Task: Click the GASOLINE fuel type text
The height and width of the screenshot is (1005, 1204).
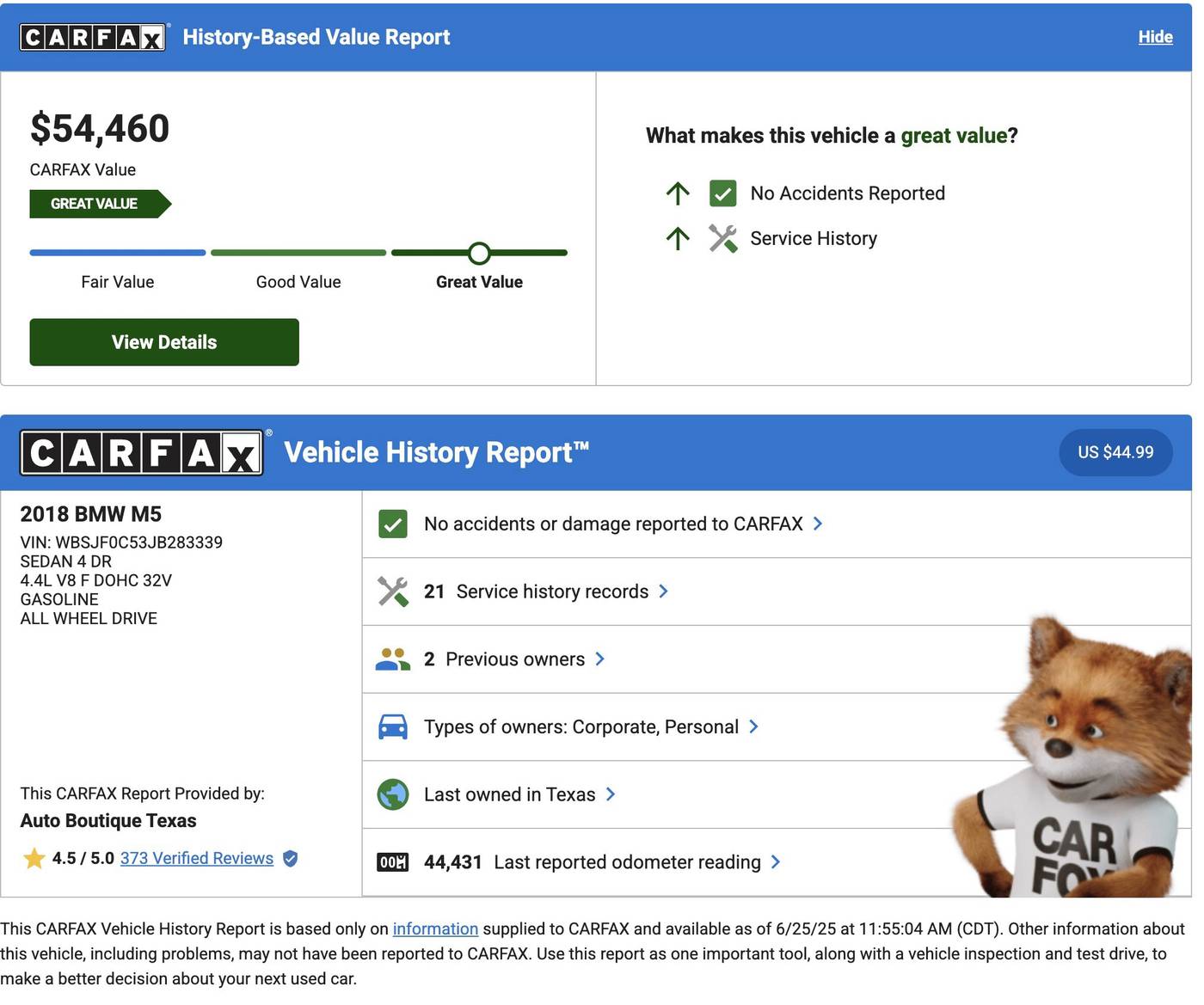Action: click(x=59, y=599)
